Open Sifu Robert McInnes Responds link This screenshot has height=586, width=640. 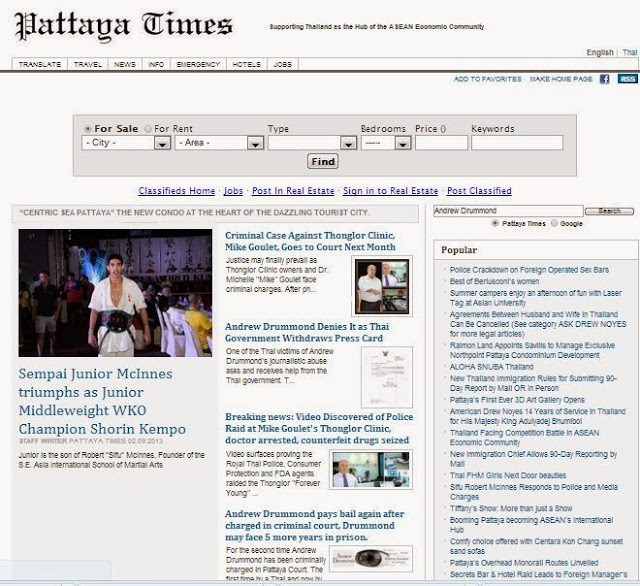coord(534,492)
